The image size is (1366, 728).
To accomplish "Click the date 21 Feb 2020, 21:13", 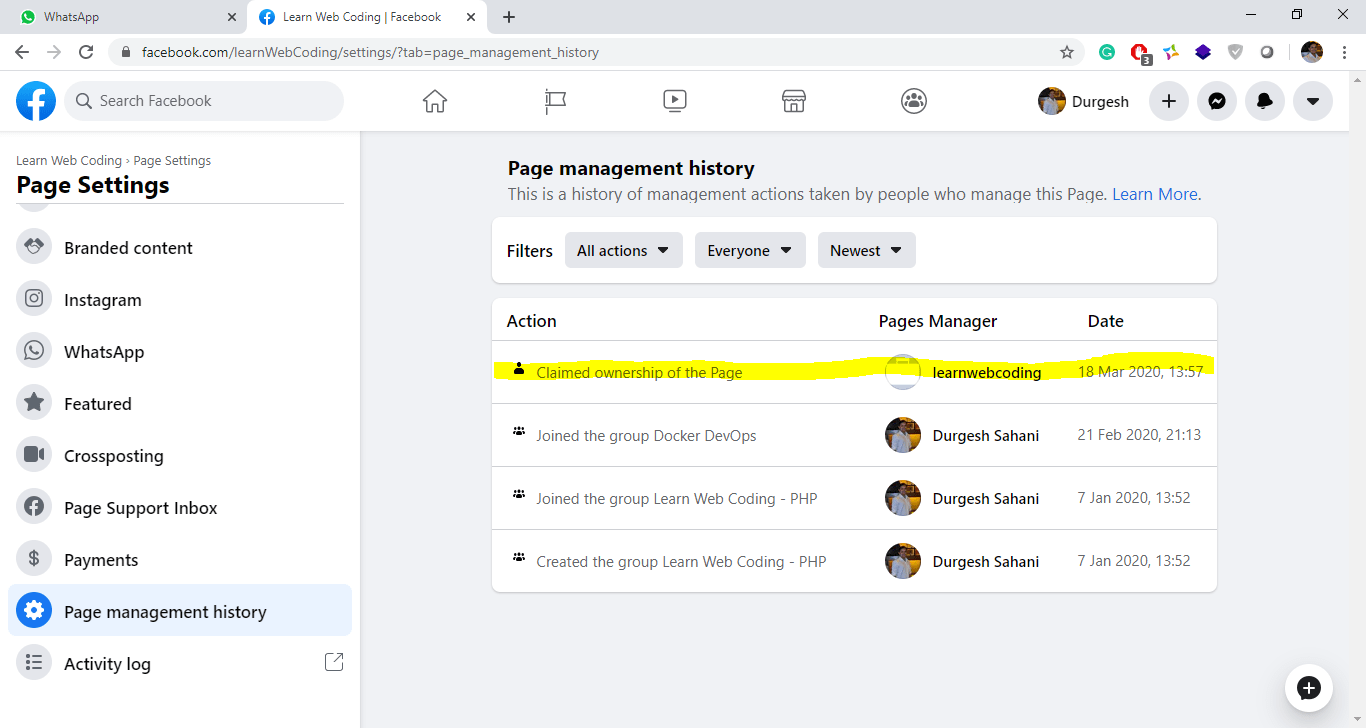I will [1139, 435].
